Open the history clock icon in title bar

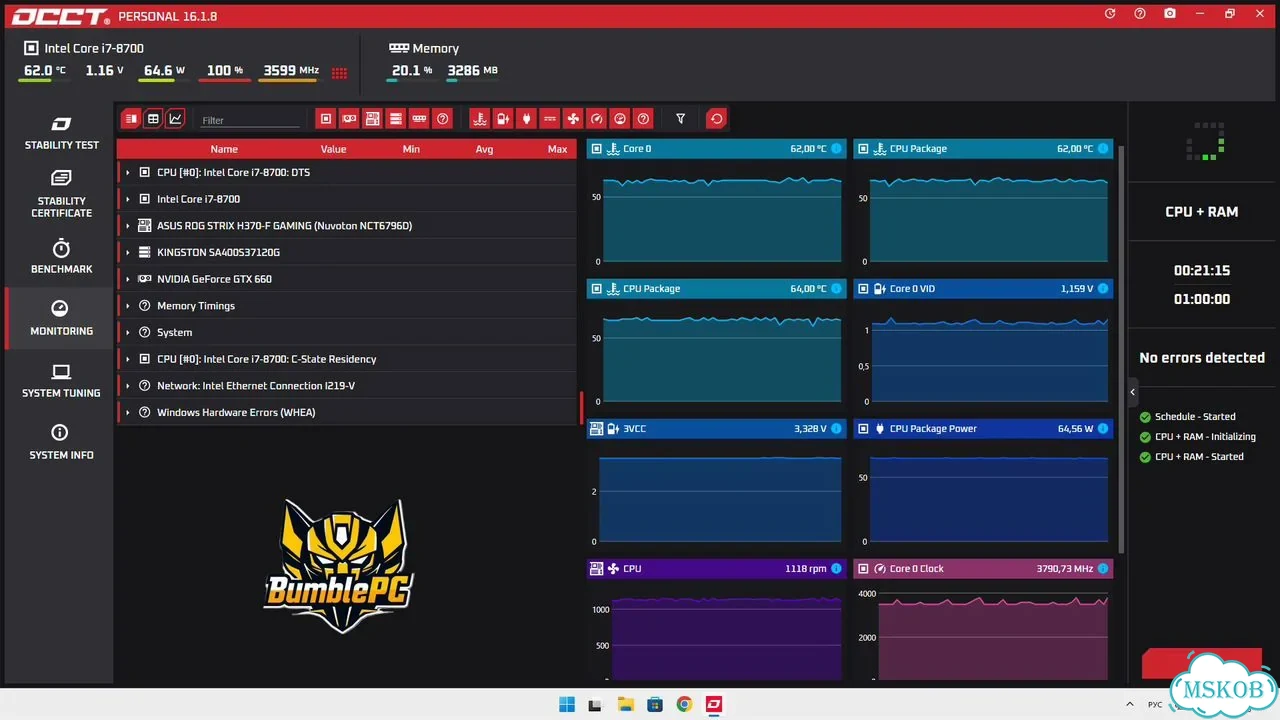coord(1110,14)
